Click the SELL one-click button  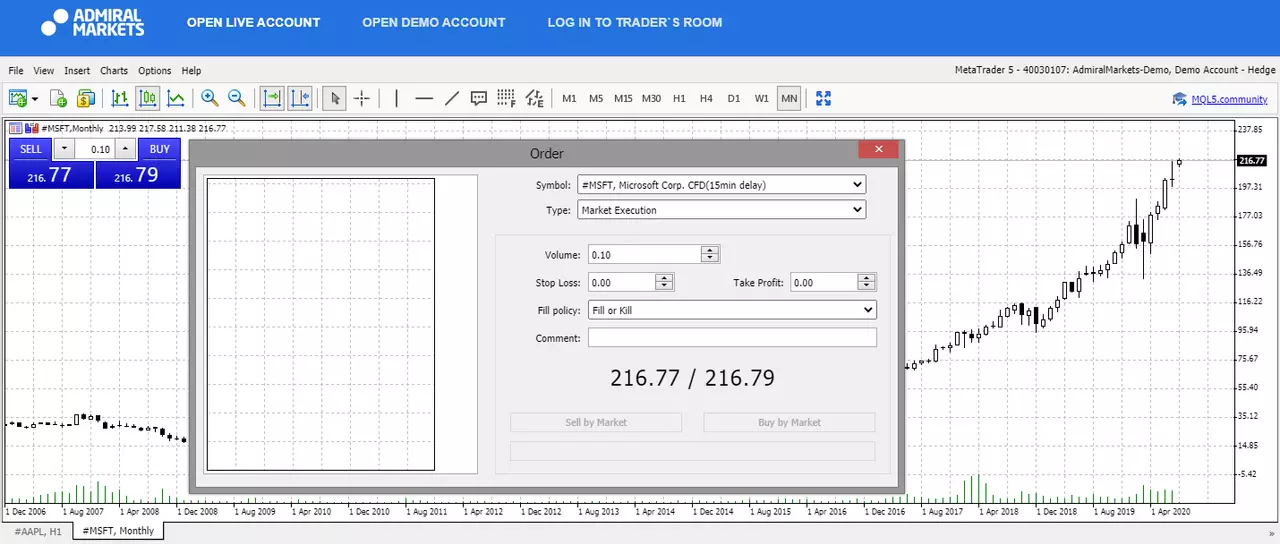[x=30, y=149]
